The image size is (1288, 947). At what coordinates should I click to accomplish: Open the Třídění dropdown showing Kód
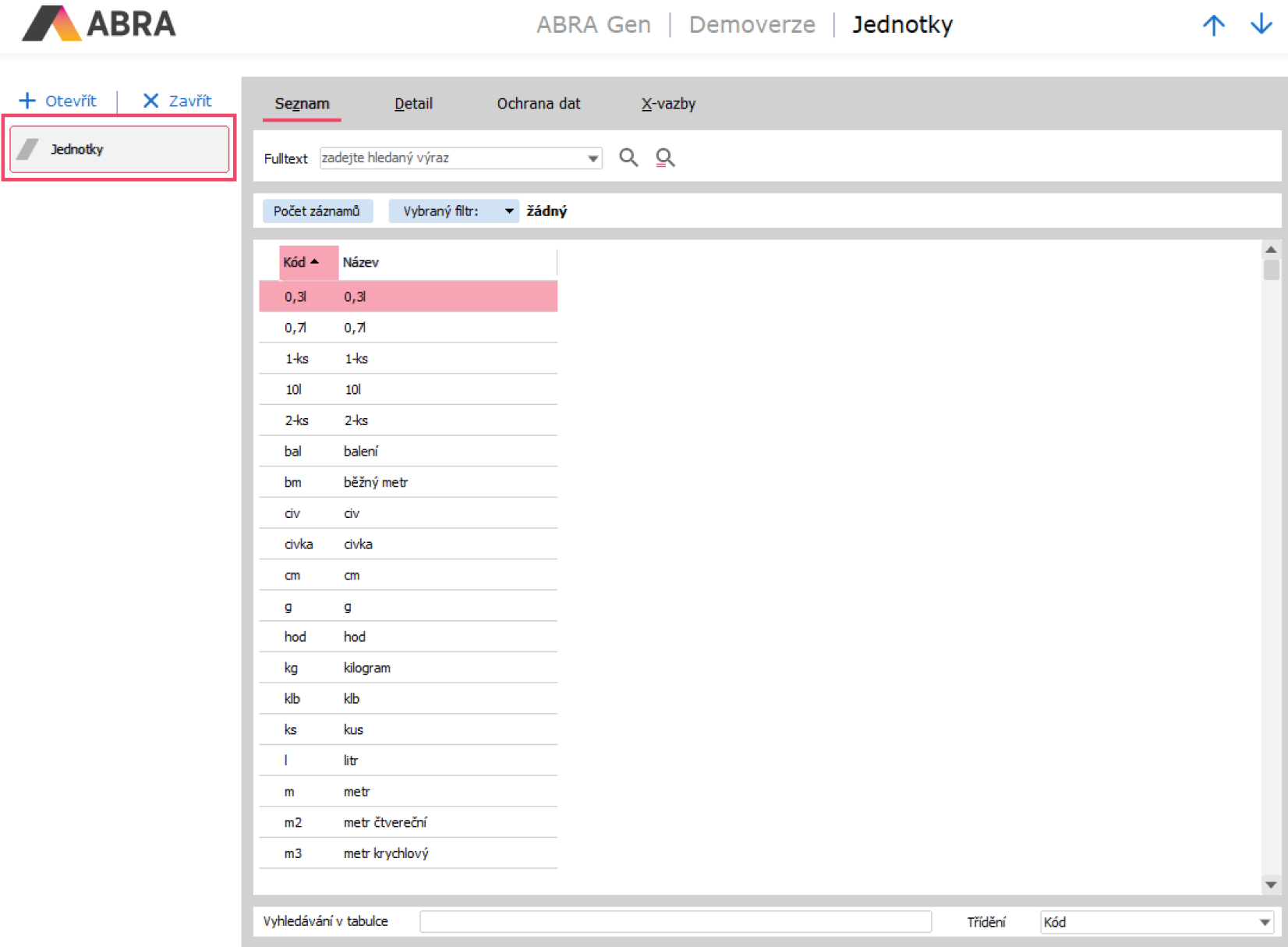pos(1267,921)
